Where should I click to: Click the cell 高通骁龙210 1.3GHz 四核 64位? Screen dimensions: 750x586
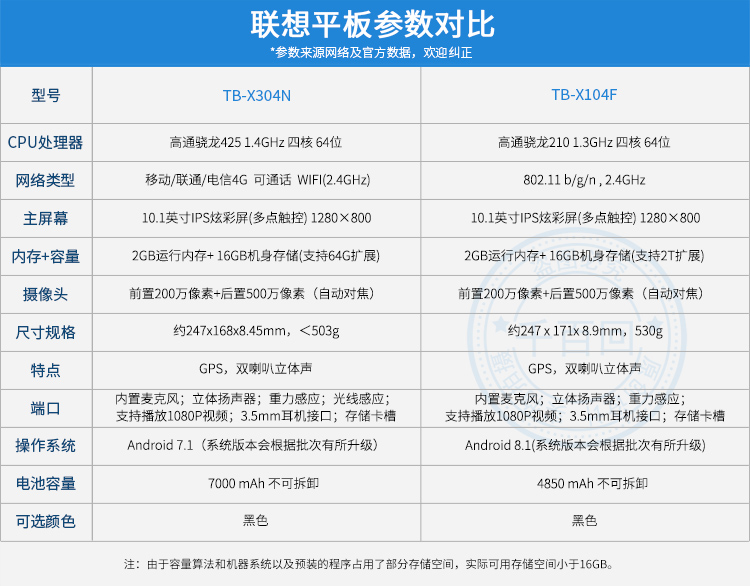point(584,143)
